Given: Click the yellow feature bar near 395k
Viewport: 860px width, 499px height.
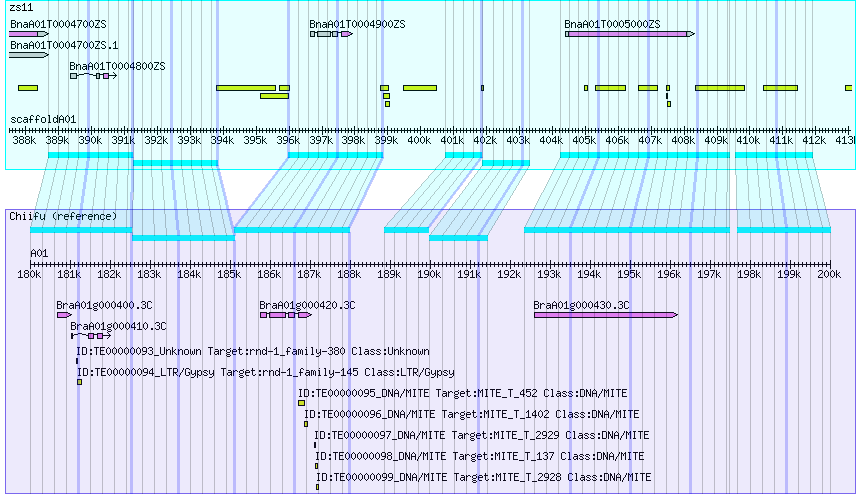Looking at the screenshot, I should 246,88.
